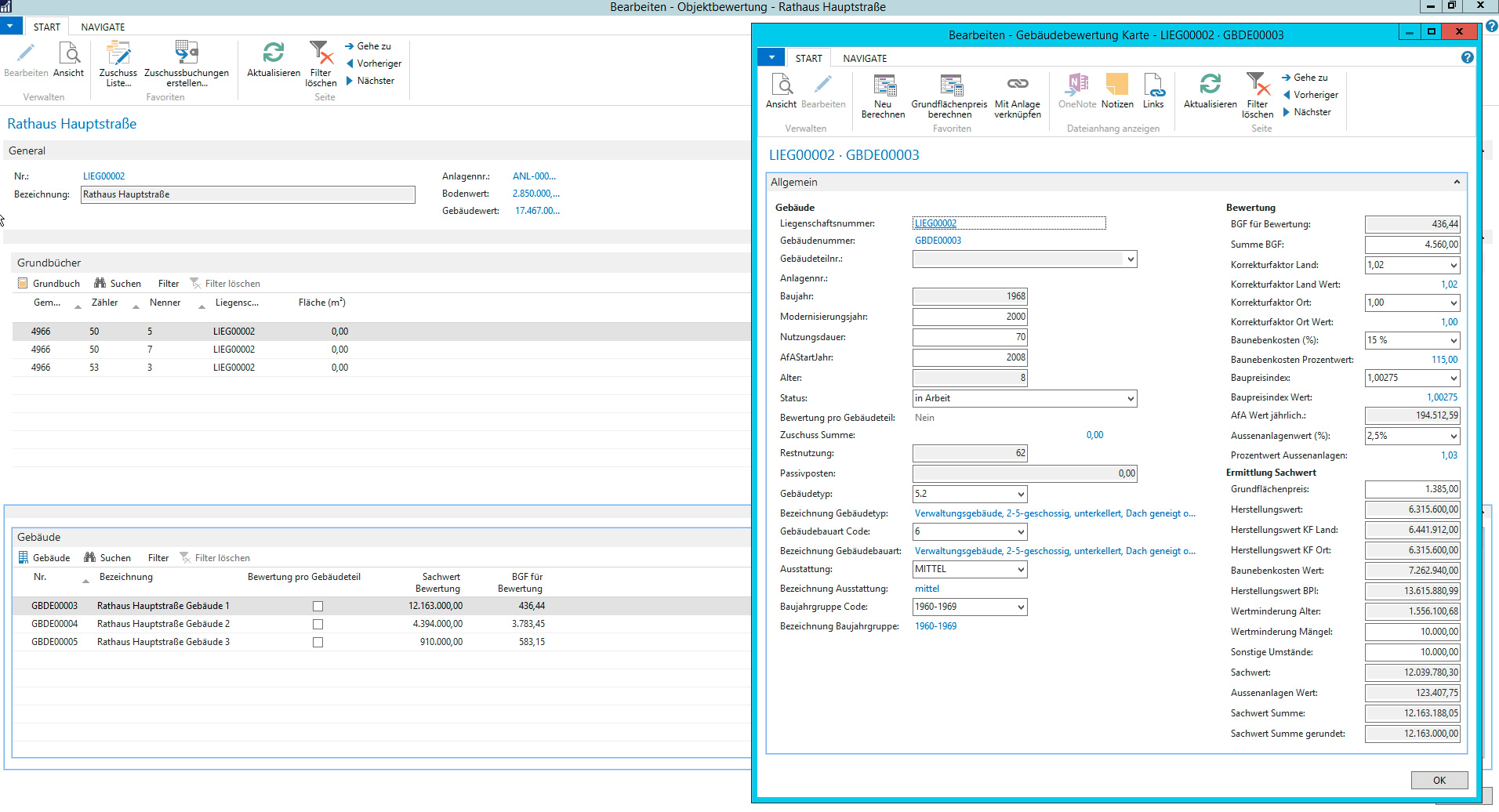The height and width of the screenshot is (812, 1499).
Task: Open Links in the building card ribbon
Action: point(1153,86)
